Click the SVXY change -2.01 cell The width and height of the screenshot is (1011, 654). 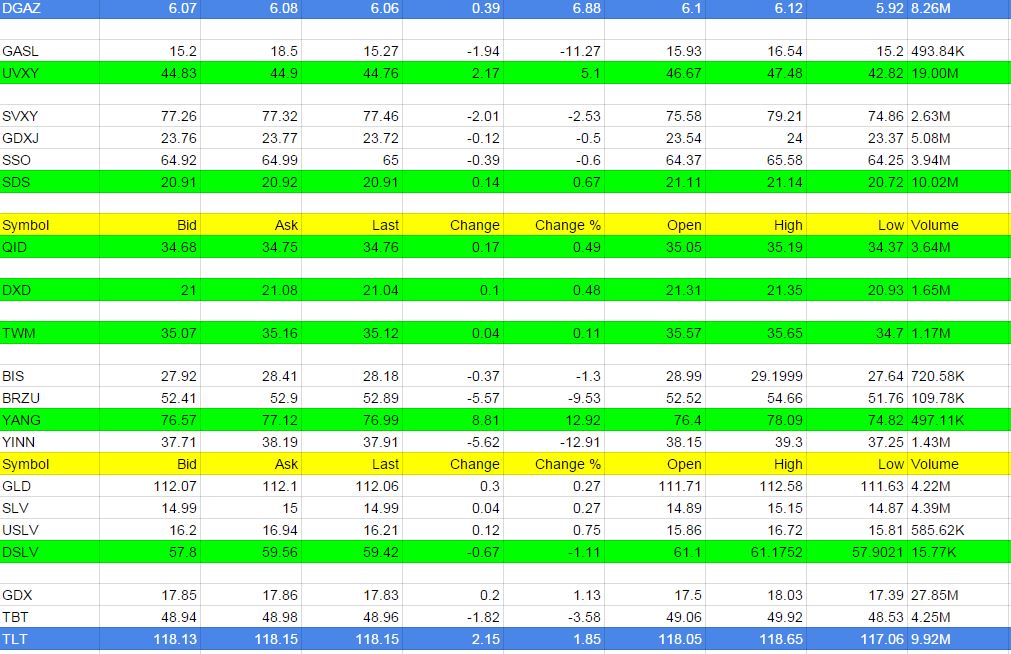pyautogui.click(x=453, y=116)
